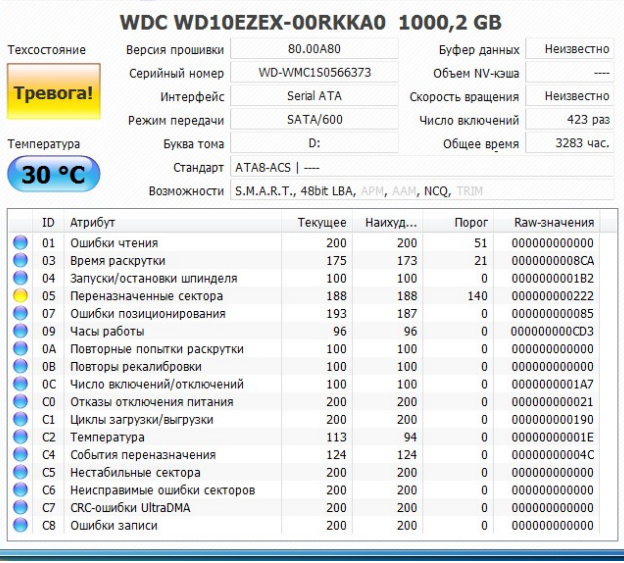
Task: Click the Температура label above the gauge
Action: point(44,144)
